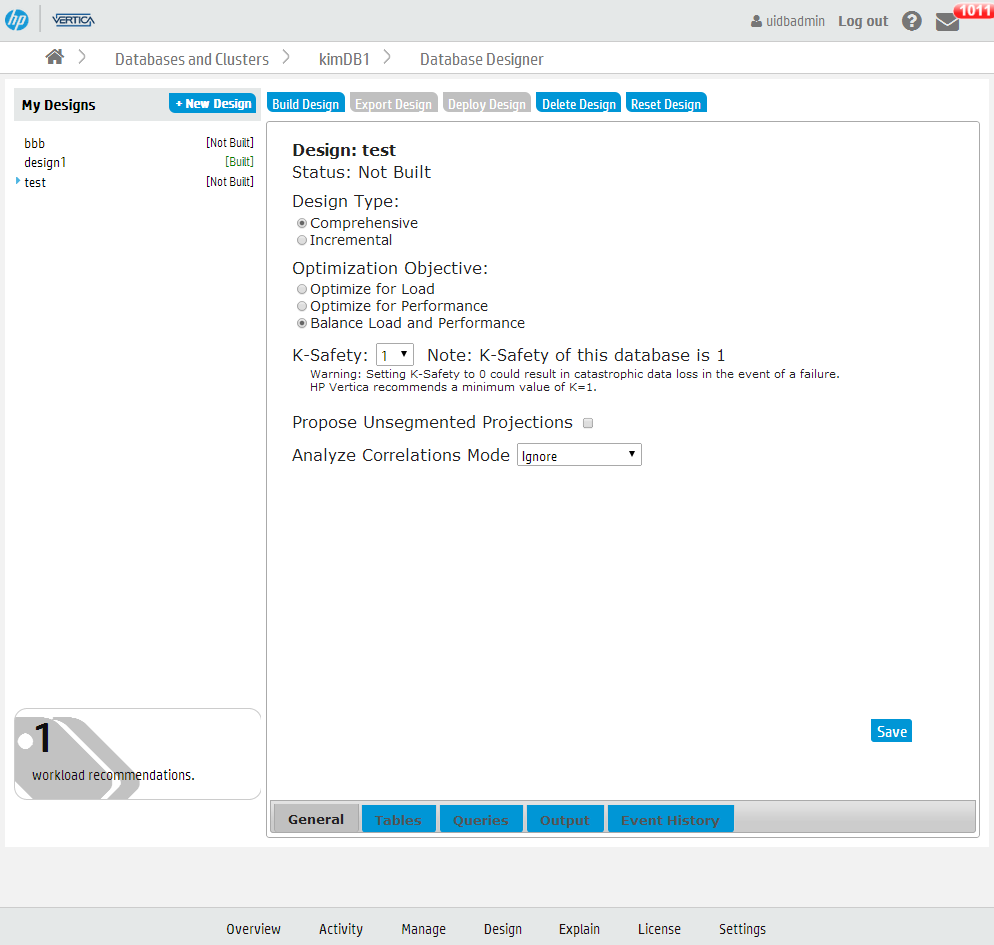Click the uidbadmin user icon
Viewport: 994px width, 945px height.
pos(757,21)
